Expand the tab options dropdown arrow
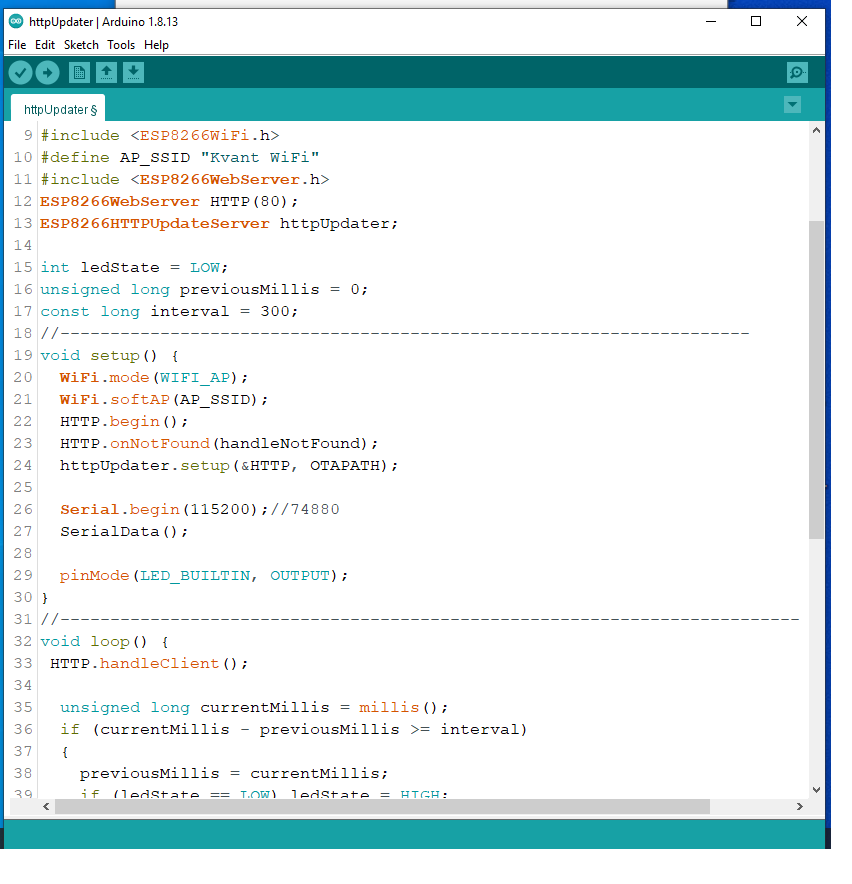 pos(792,105)
